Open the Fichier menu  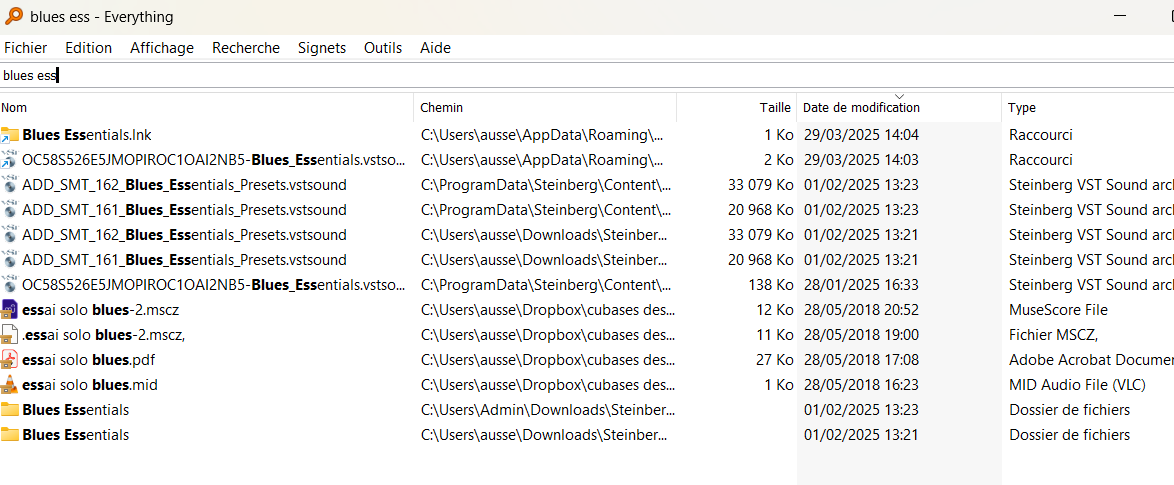(25, 48)
